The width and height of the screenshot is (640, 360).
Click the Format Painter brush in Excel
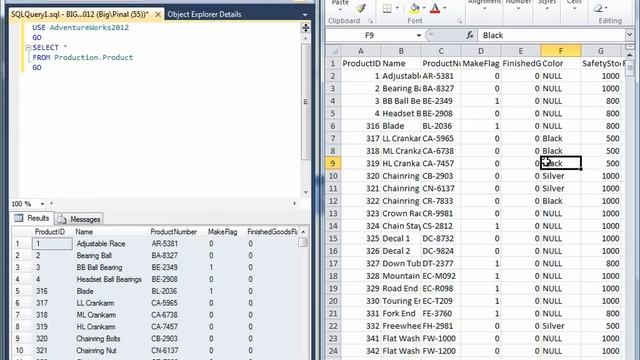pos(360,8)
